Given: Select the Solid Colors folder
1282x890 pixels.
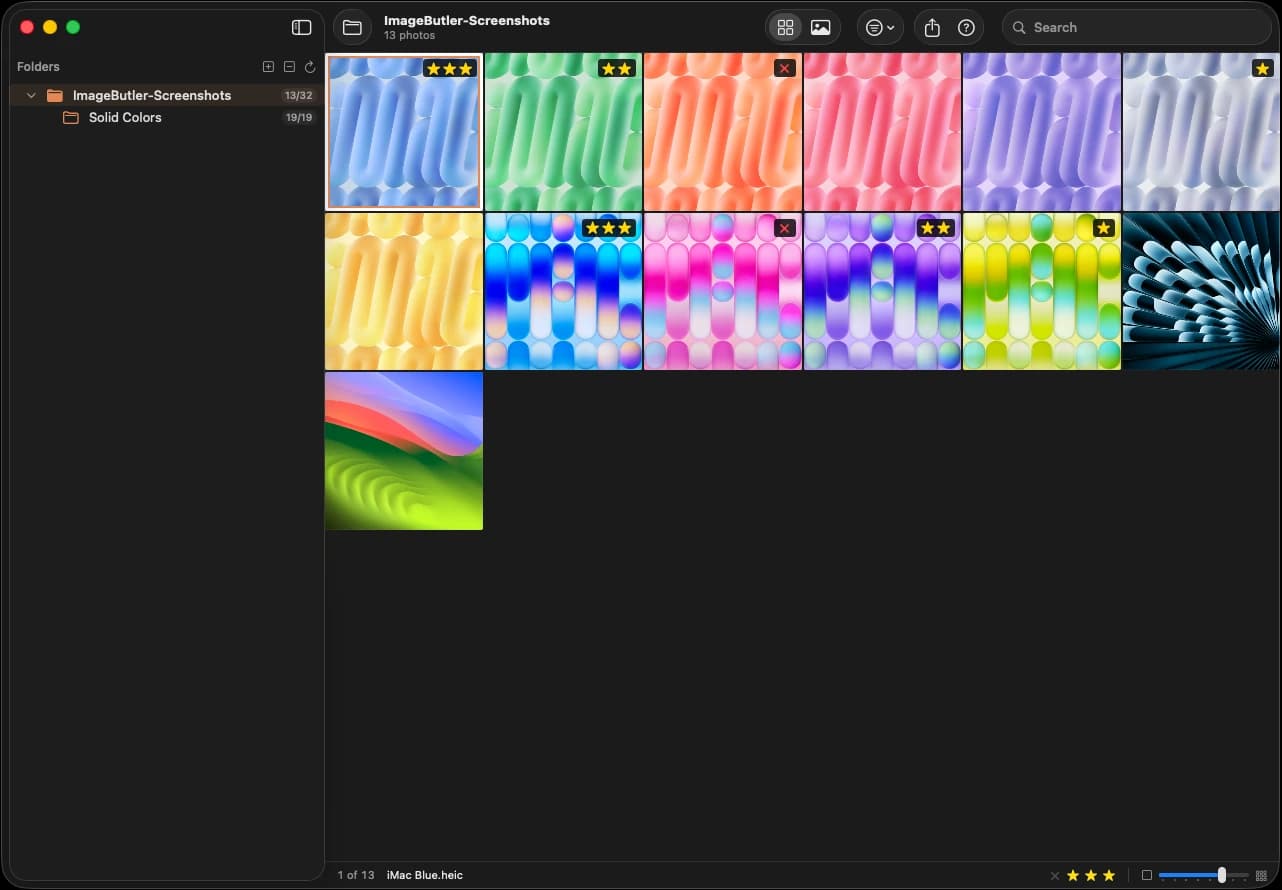Looking at the screenshot, I should [166, 118].
